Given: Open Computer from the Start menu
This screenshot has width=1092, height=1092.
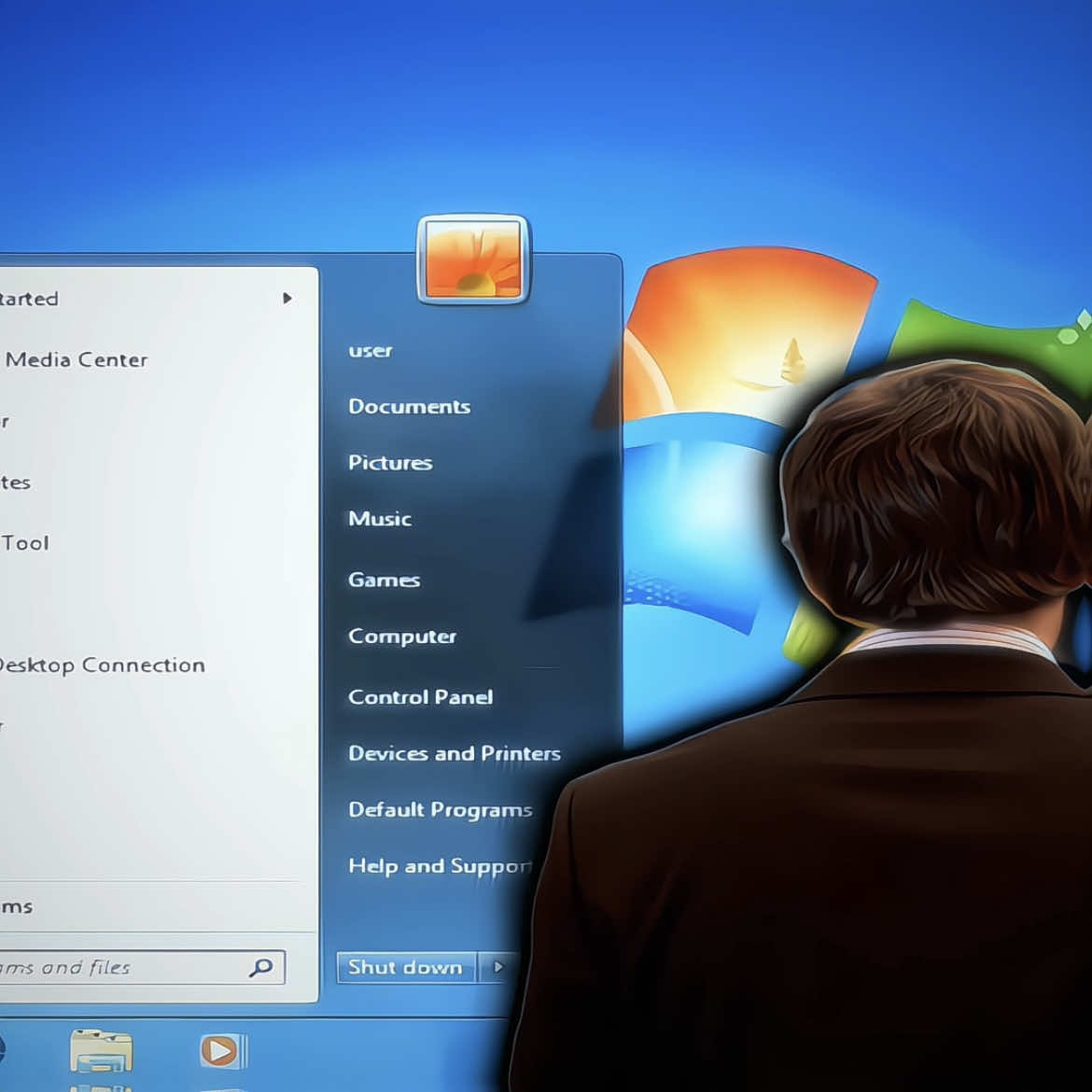Looking at the screenshot, I should (402, 637).
